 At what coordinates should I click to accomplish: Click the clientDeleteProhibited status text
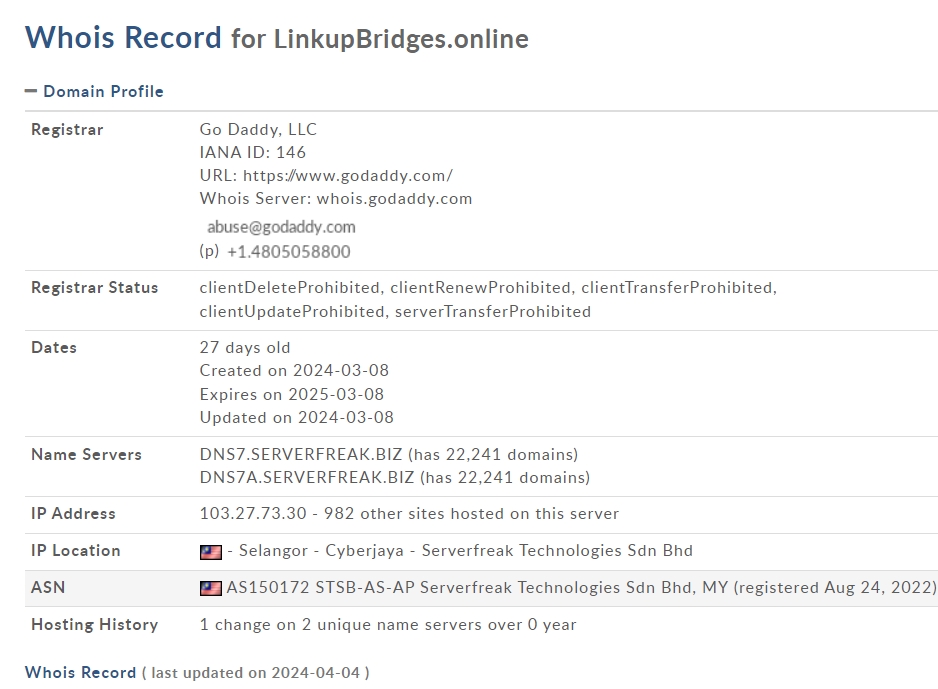290,288
